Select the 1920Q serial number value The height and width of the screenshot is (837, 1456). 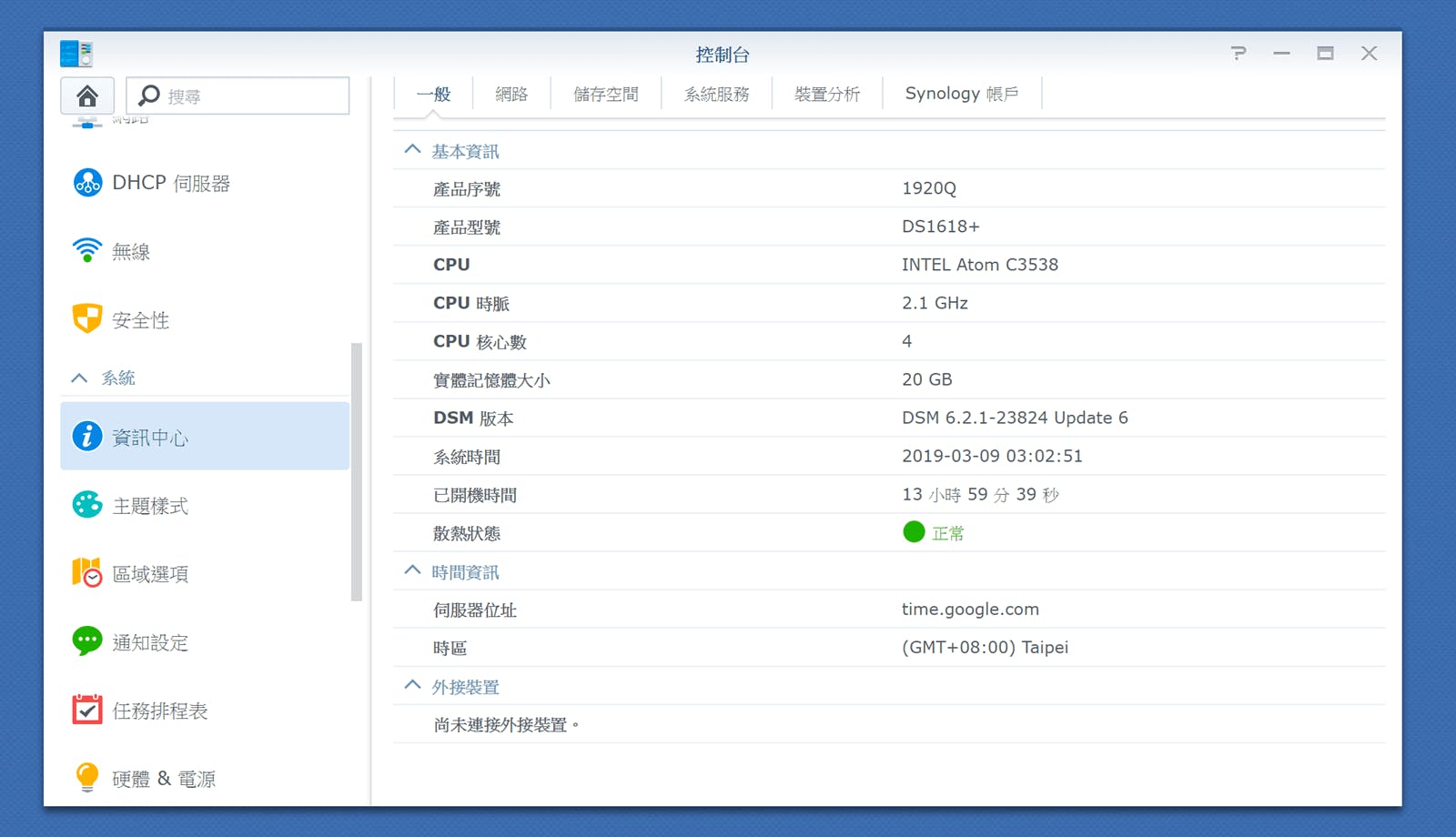929,188
